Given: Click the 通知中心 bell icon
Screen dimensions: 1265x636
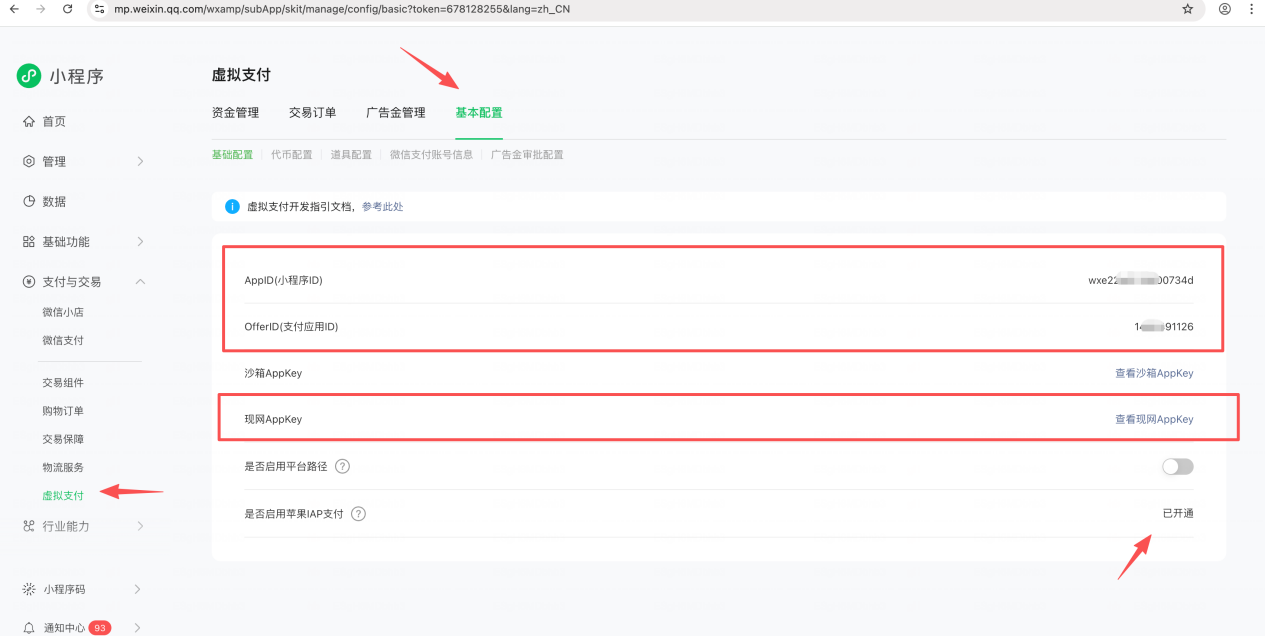Looking at the screenshot, I should (29, 628).
